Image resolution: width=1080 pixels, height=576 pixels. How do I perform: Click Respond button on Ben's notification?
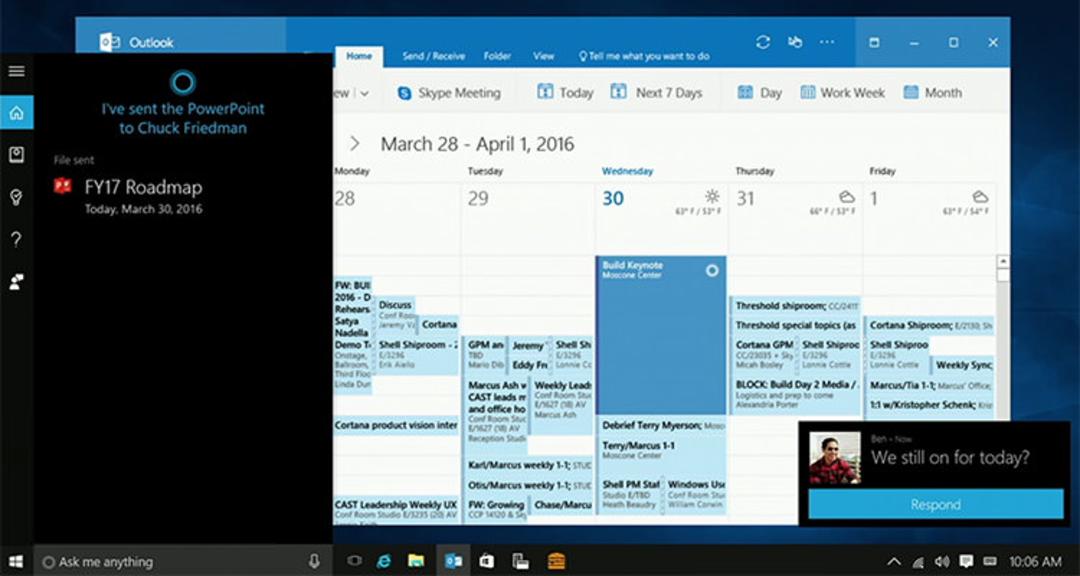935,504
